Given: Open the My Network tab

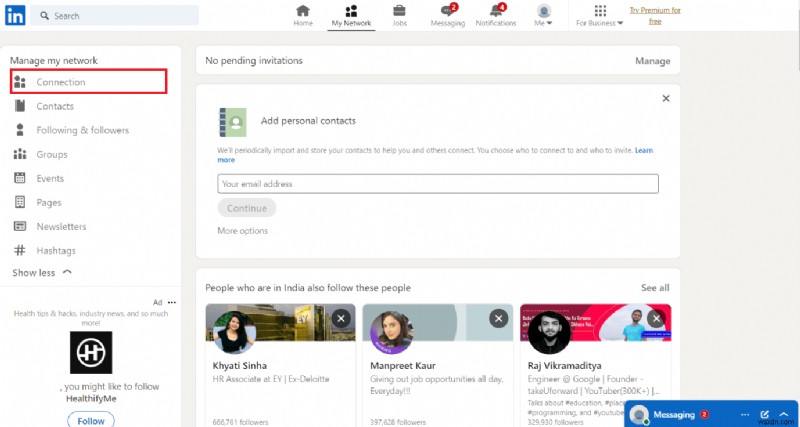Looking at the screenshot, I should coord(352,16).
